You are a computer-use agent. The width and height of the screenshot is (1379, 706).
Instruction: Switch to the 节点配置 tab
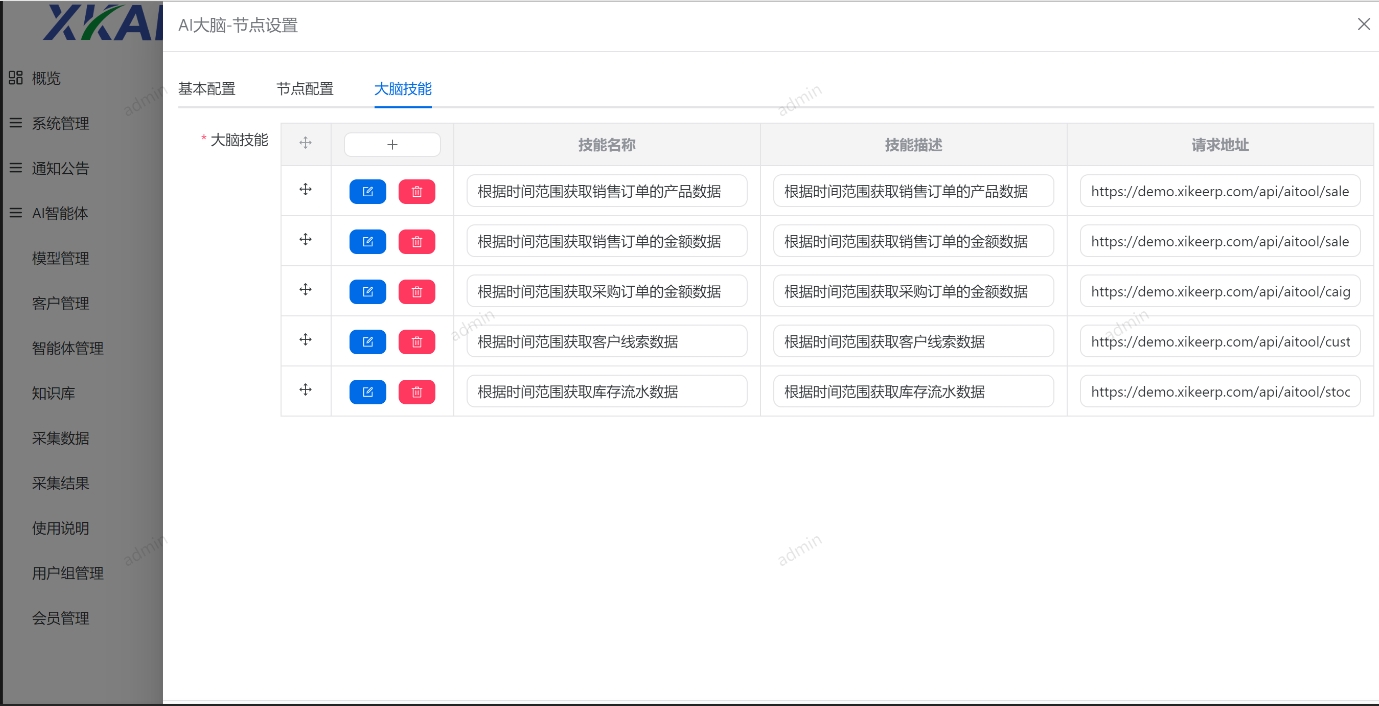305,88
